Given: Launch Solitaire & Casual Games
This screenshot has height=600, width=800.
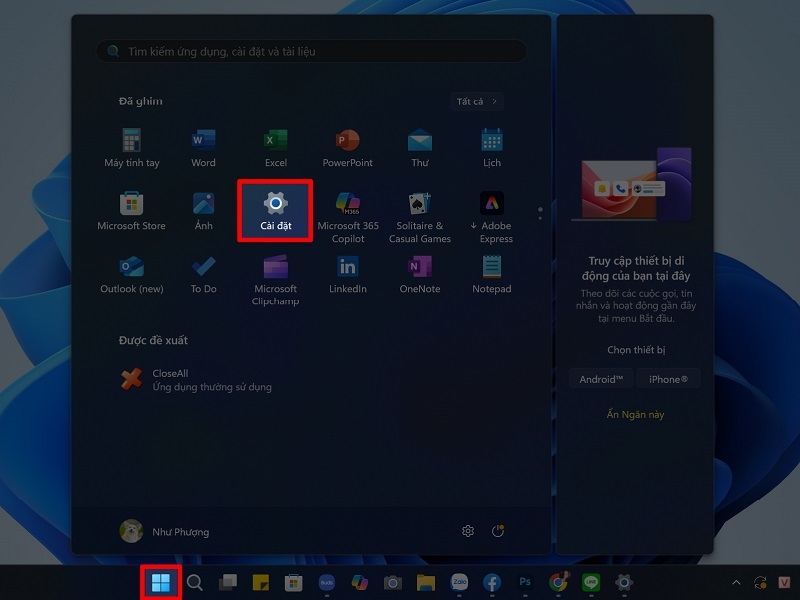Looking at the screenshot, I should pyautogui.click(x=420, y=216).
